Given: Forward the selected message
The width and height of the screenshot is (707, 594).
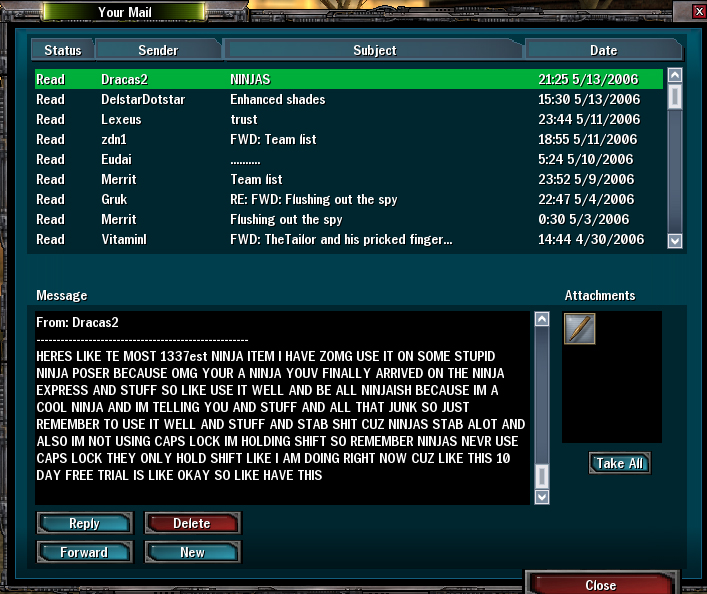Looking at the screenshot, I should pyautogui.click(x=85, y=552).
